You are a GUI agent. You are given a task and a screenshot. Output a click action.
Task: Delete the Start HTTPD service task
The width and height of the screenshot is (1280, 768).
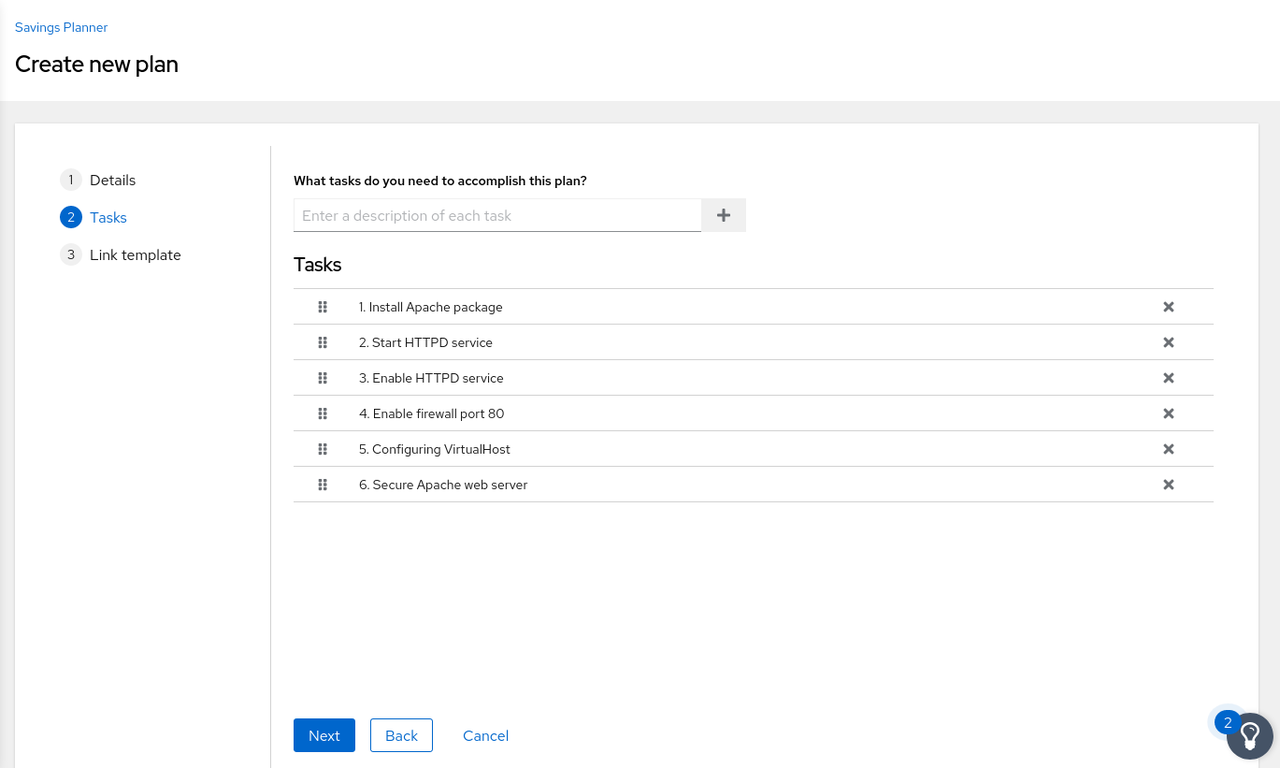pyautogui.click(x=1168, y=342)
